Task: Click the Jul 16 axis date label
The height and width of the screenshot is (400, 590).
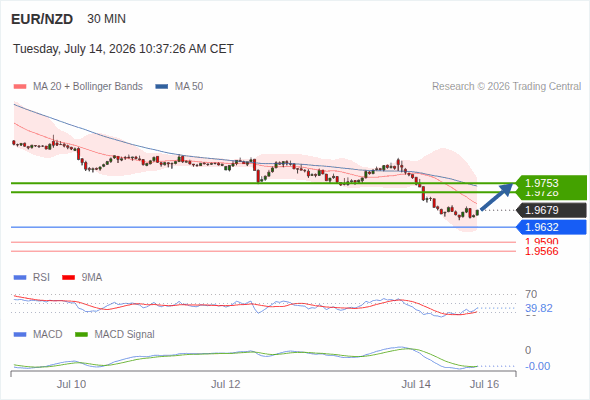Action: point(484,384)
